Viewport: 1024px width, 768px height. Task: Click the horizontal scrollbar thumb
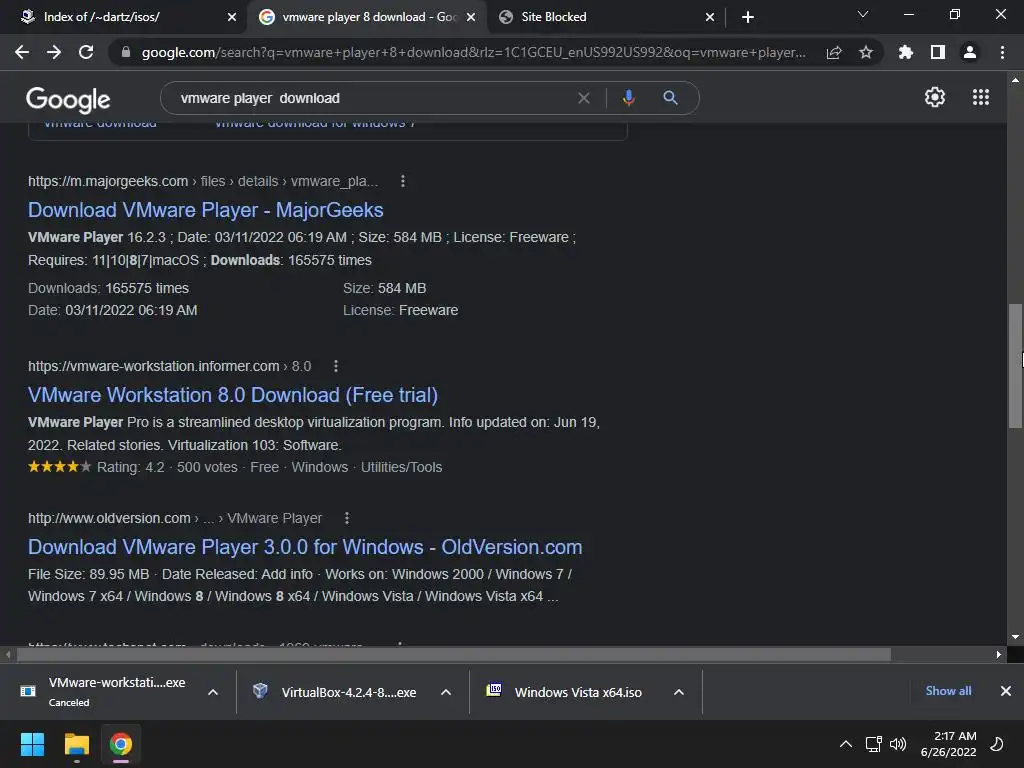point(454,654)
